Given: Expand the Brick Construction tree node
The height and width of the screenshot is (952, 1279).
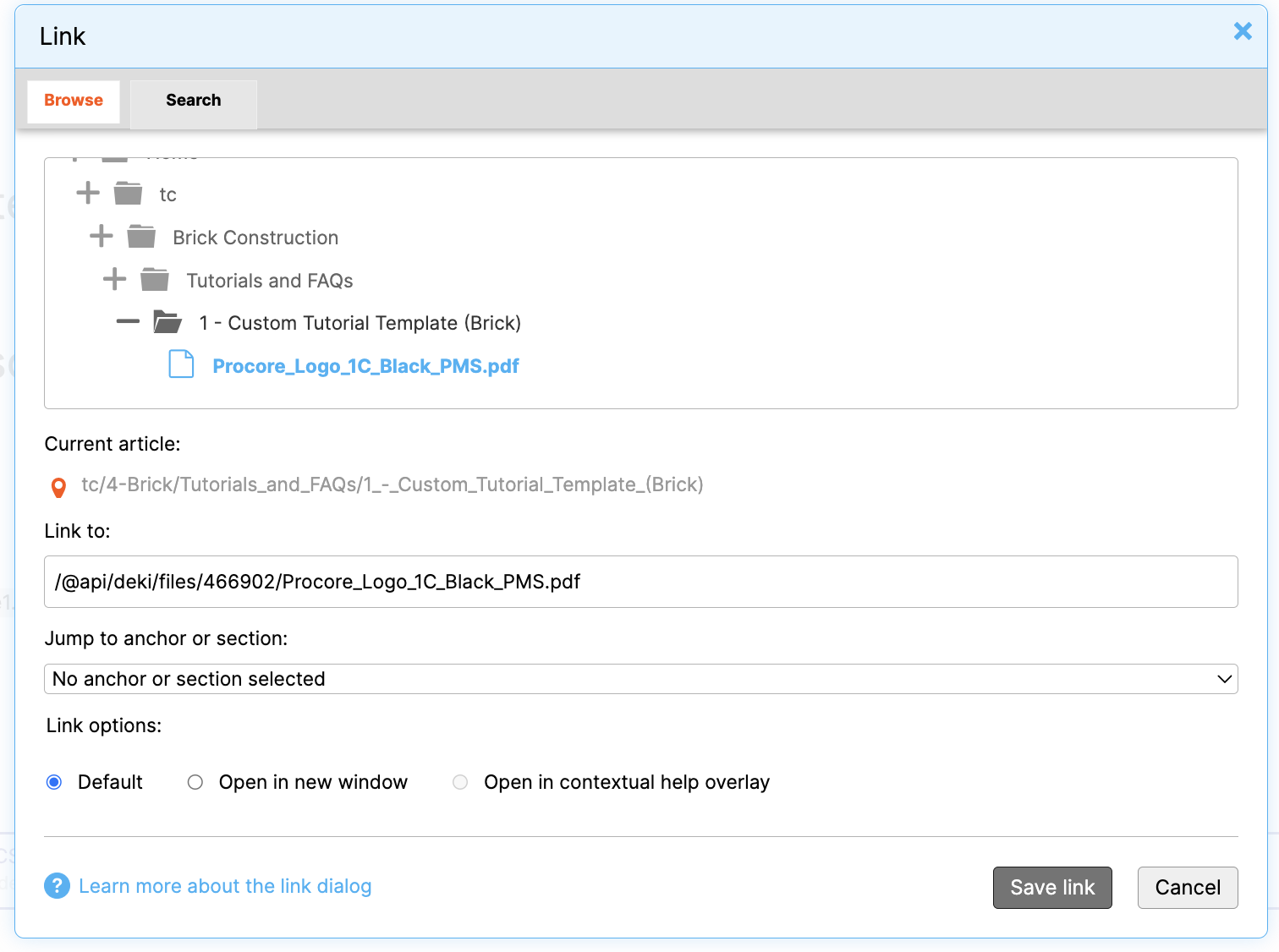Looking at the screenshot, I should (102, 237).
